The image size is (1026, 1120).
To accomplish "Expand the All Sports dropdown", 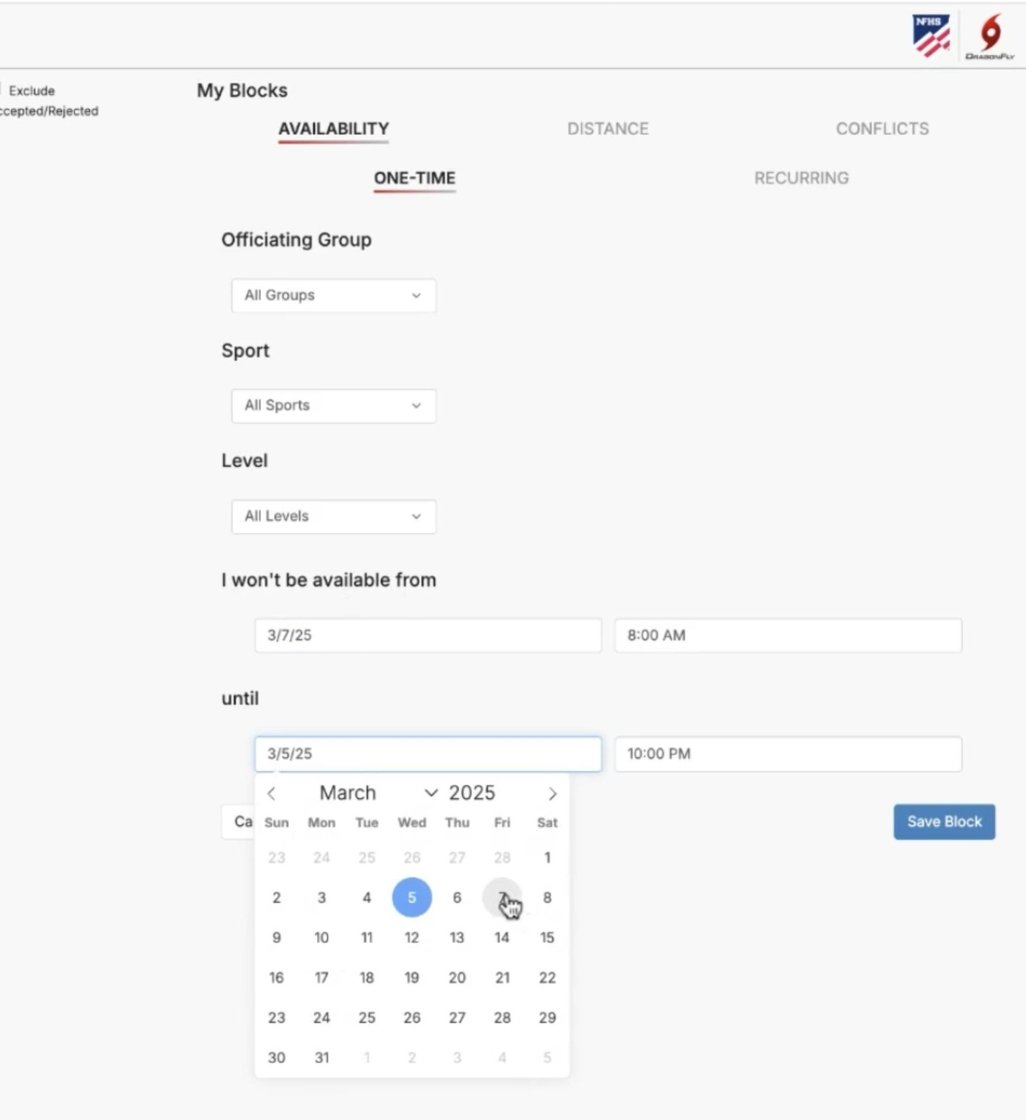I will point(333,406).
